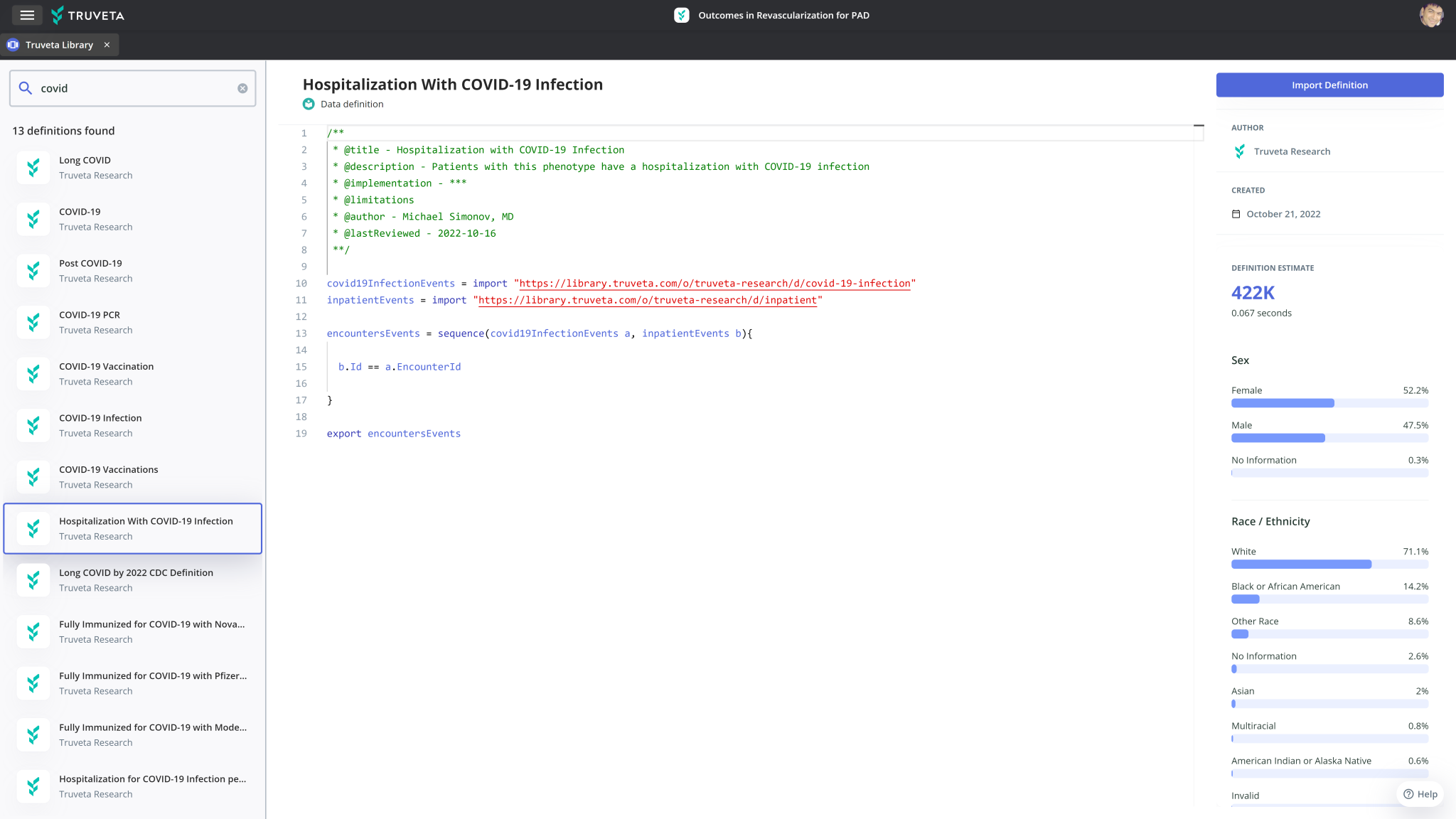The width and height of the screenshot is (1456, 819).
Task: Click the user profile avatar
Action: [x=1430, y=15]
